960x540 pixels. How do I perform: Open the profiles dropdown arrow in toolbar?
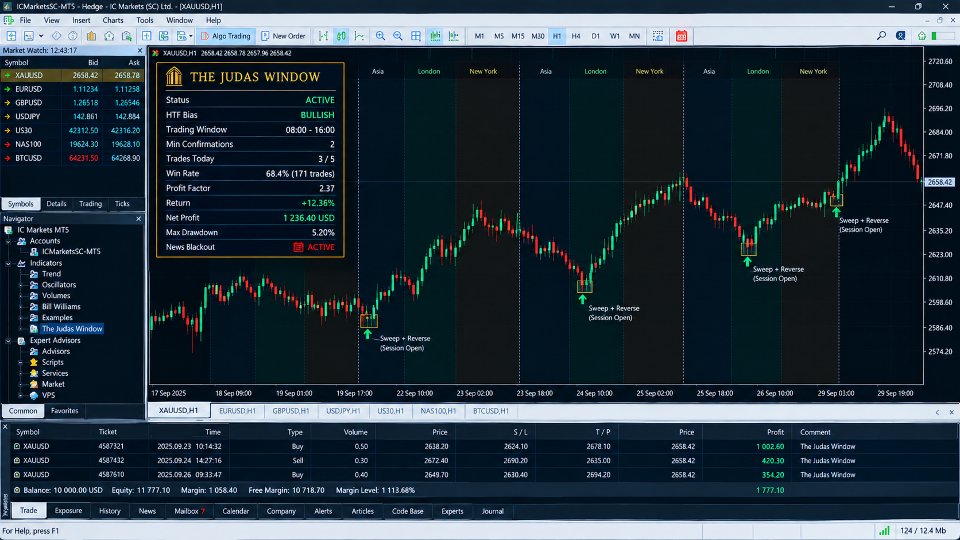(x=41, y=36)
